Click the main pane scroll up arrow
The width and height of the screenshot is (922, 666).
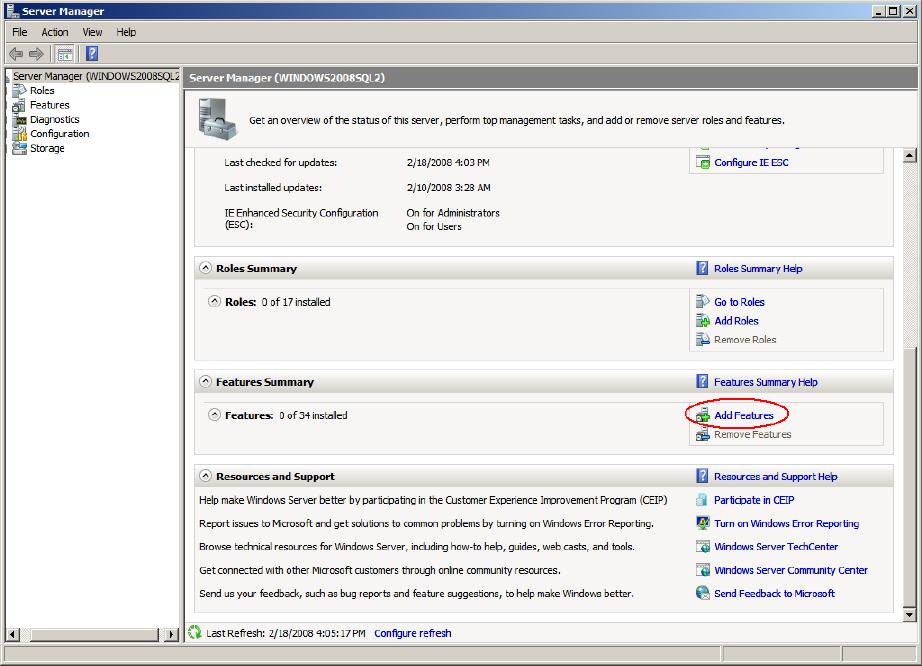909,156
